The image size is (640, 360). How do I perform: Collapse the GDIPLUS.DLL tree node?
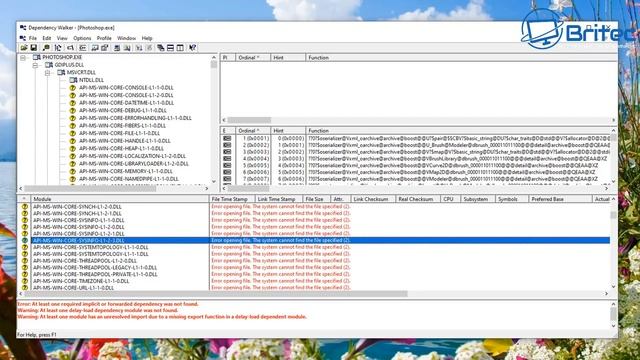[36, 65]
